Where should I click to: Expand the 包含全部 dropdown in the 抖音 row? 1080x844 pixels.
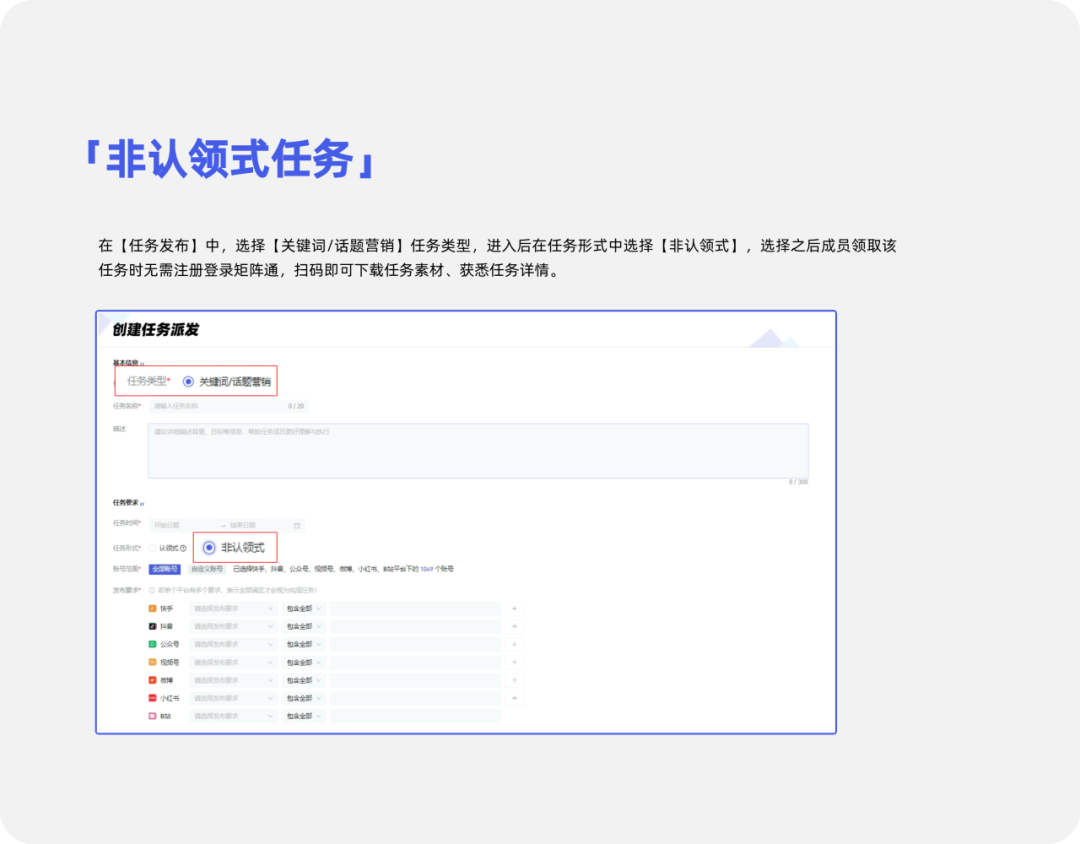[x=304, y=627]
